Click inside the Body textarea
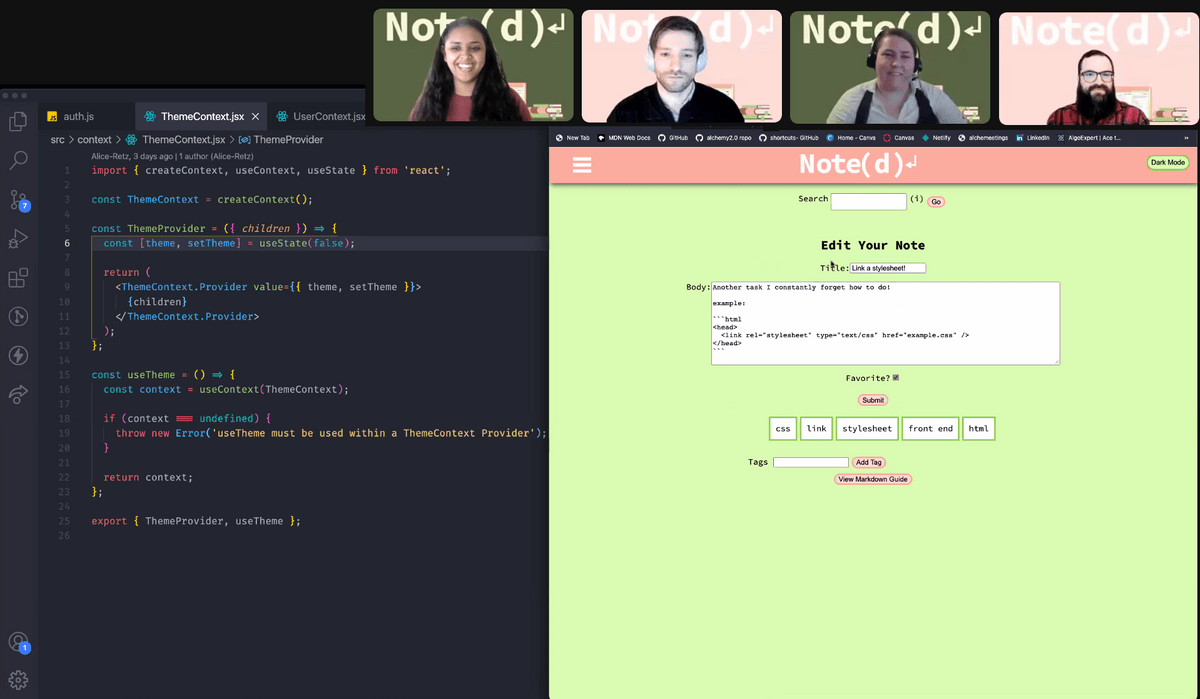Viewport: 1200px width, 699px height. point(885,323)
